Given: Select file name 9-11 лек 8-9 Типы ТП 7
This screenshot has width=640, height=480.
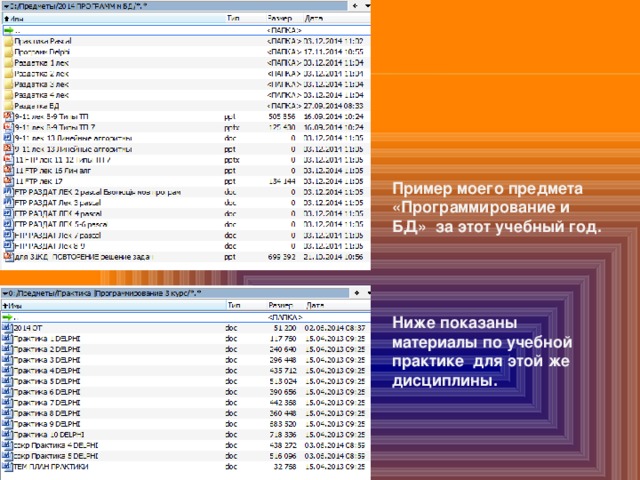Looking at the screenshot, I should coord(55,127).
